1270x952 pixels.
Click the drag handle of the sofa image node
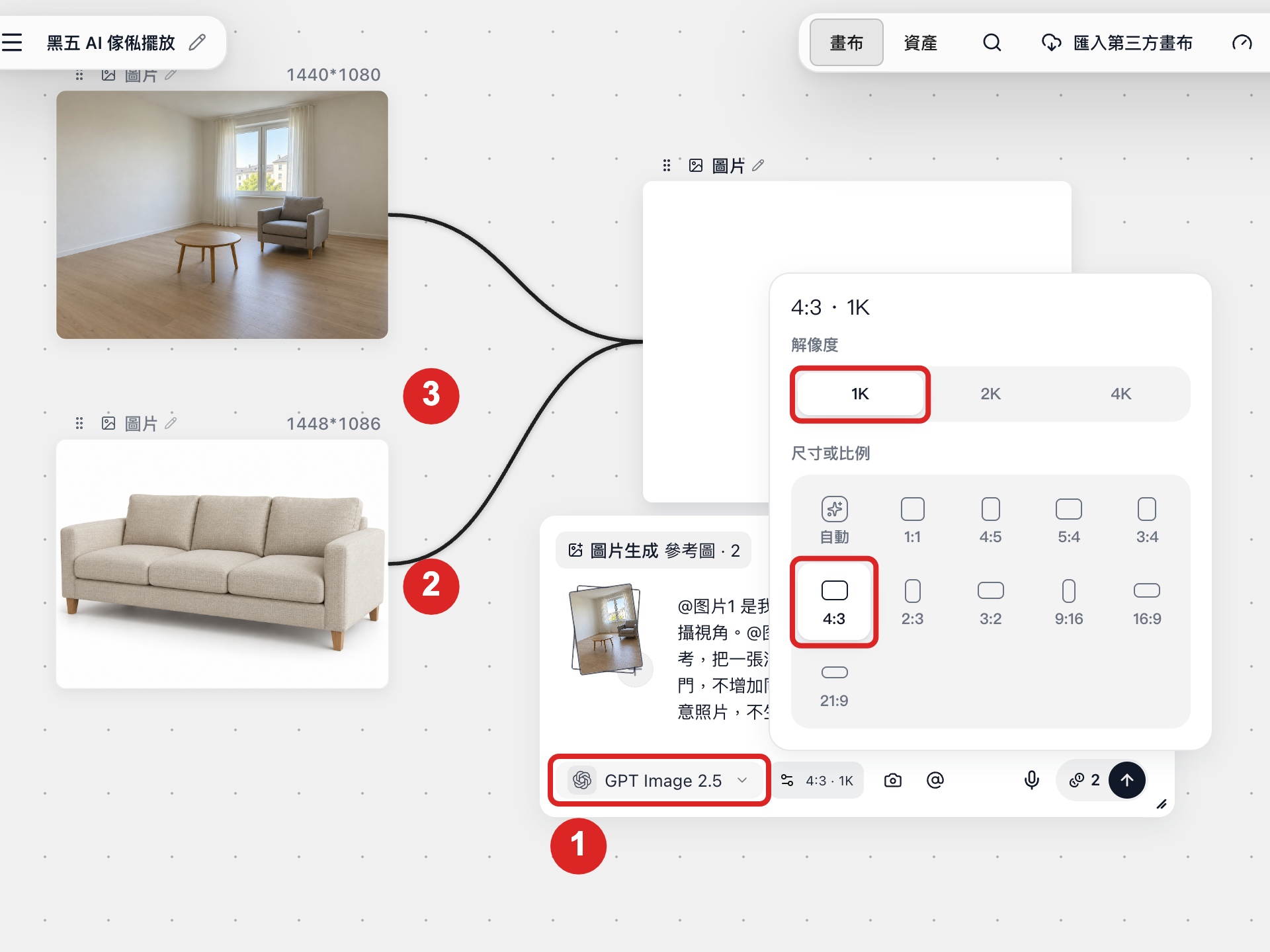tap(79, 423)
